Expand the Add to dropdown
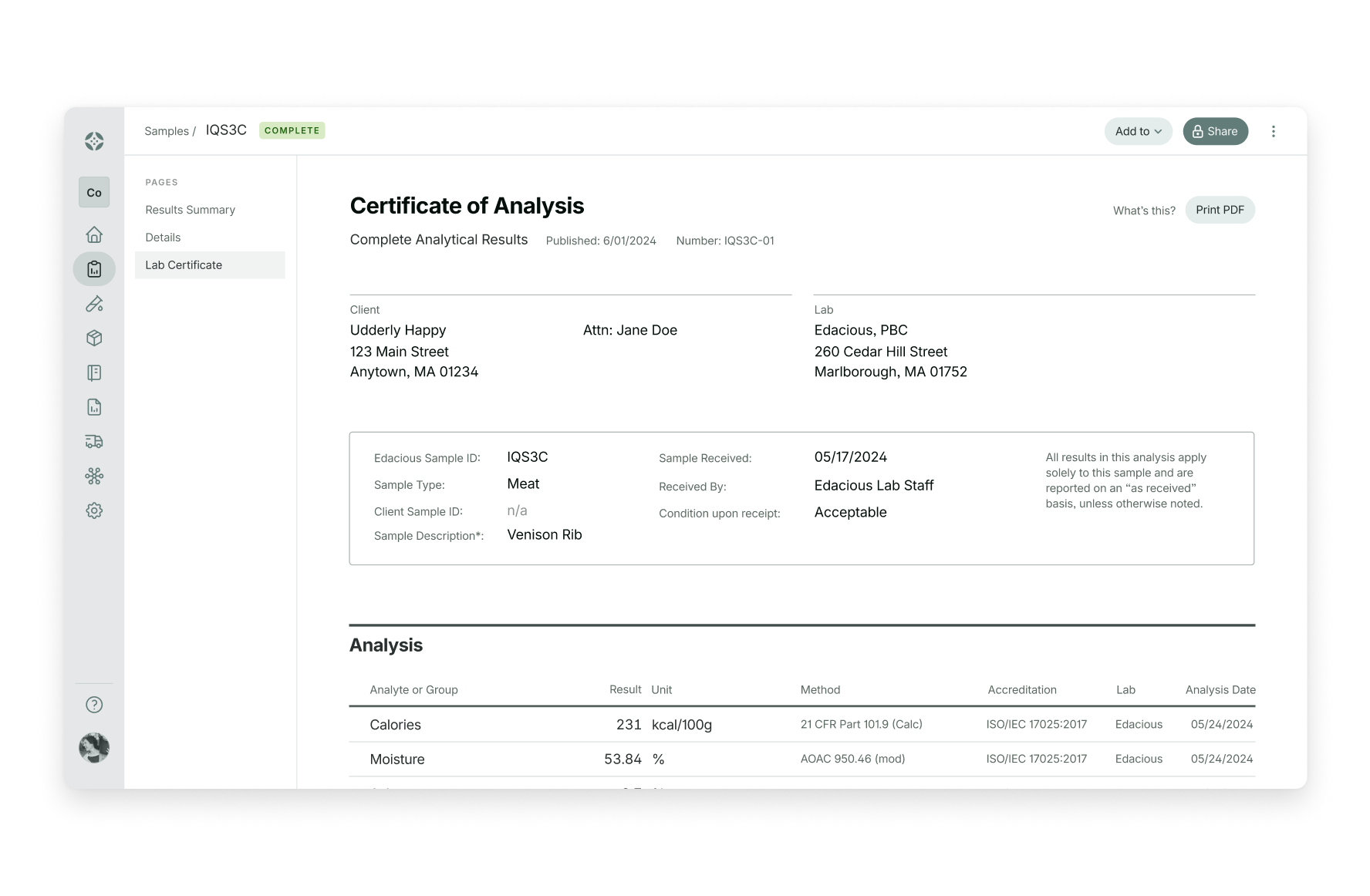The height and width of the screenshot is (896, 1370). pos(1138,131)
